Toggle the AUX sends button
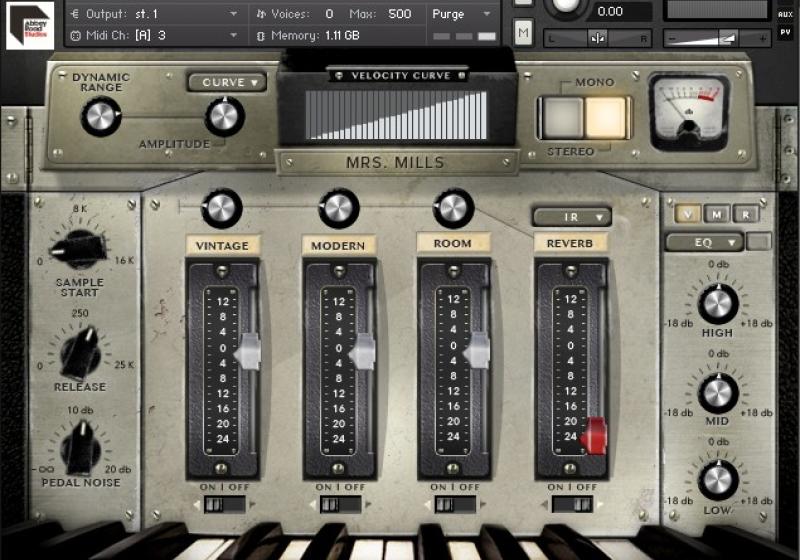Image resolution: width=800 pixels, height=560 pixels. pyautogui.click(x=785, y=14)
